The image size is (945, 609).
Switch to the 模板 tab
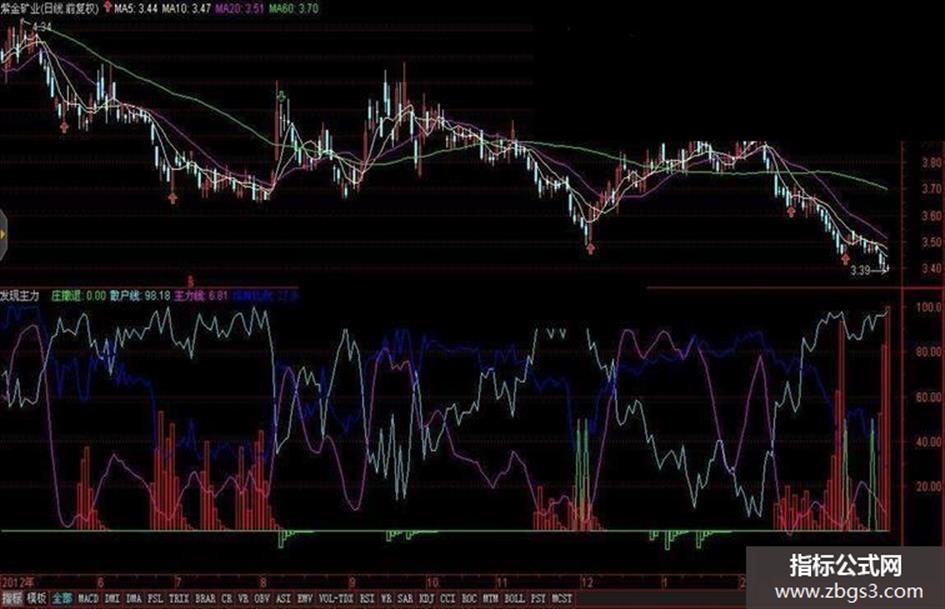(x=36, y=599)
